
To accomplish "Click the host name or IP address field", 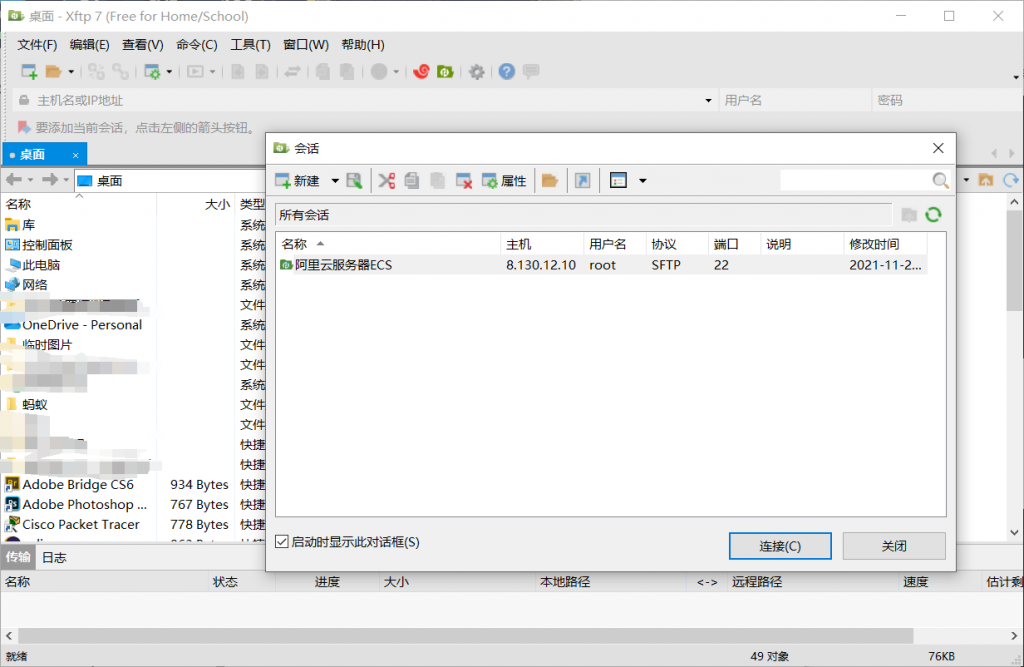I will 366,100.
